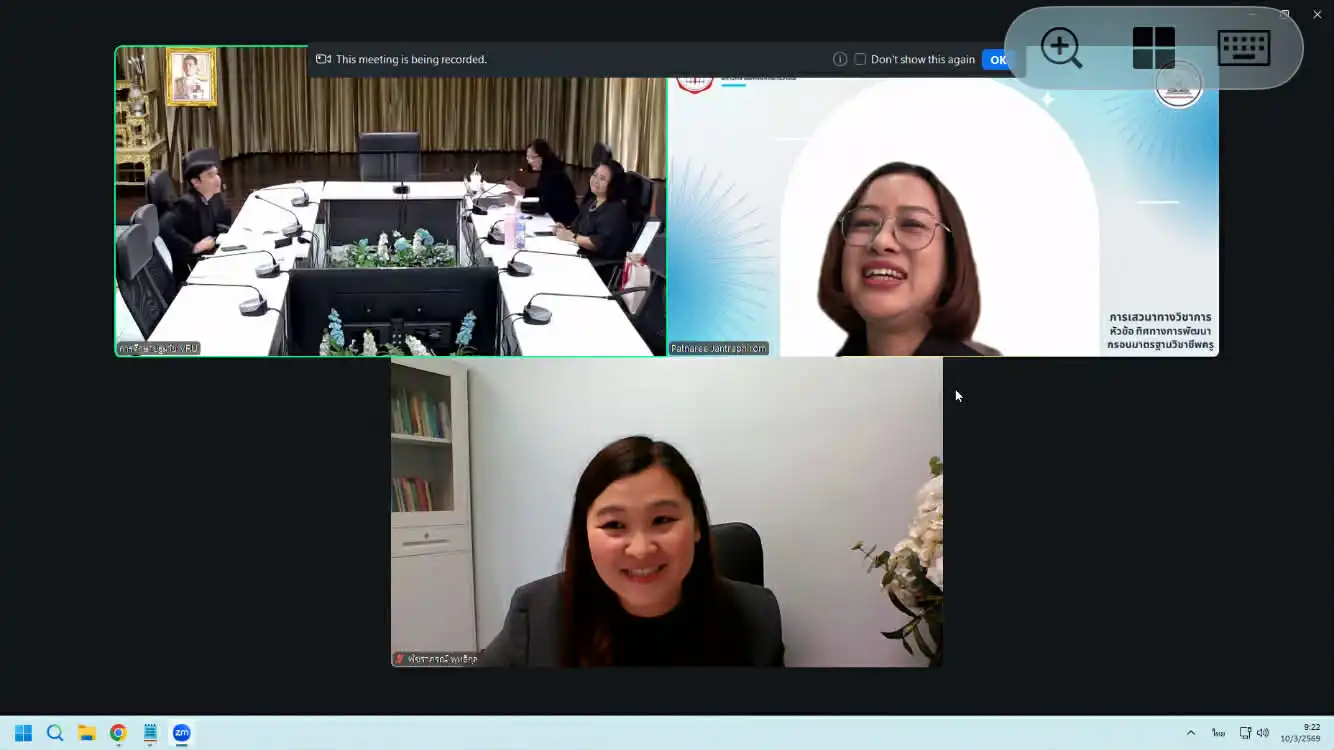
Task: Click the info icon in recording banner
Action: click(x=840, y=60)
